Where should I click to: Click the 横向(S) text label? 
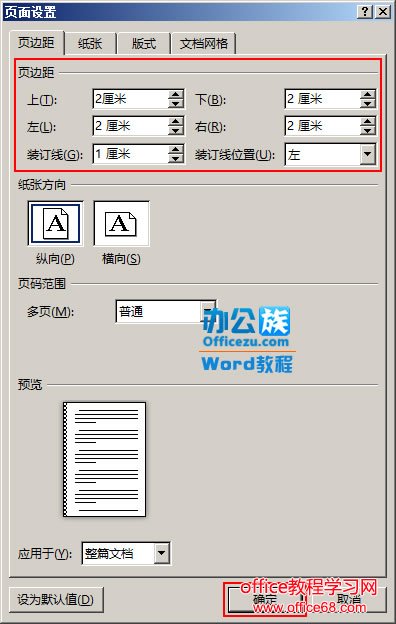(121, 259)
